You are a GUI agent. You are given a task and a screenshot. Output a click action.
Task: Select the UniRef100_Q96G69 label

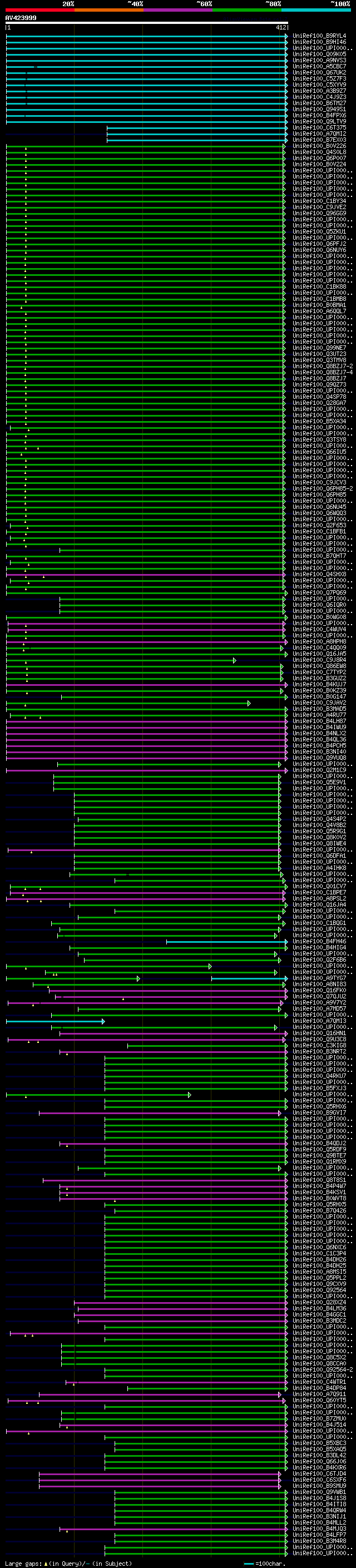pyautogui.click(x=319, y=213)
